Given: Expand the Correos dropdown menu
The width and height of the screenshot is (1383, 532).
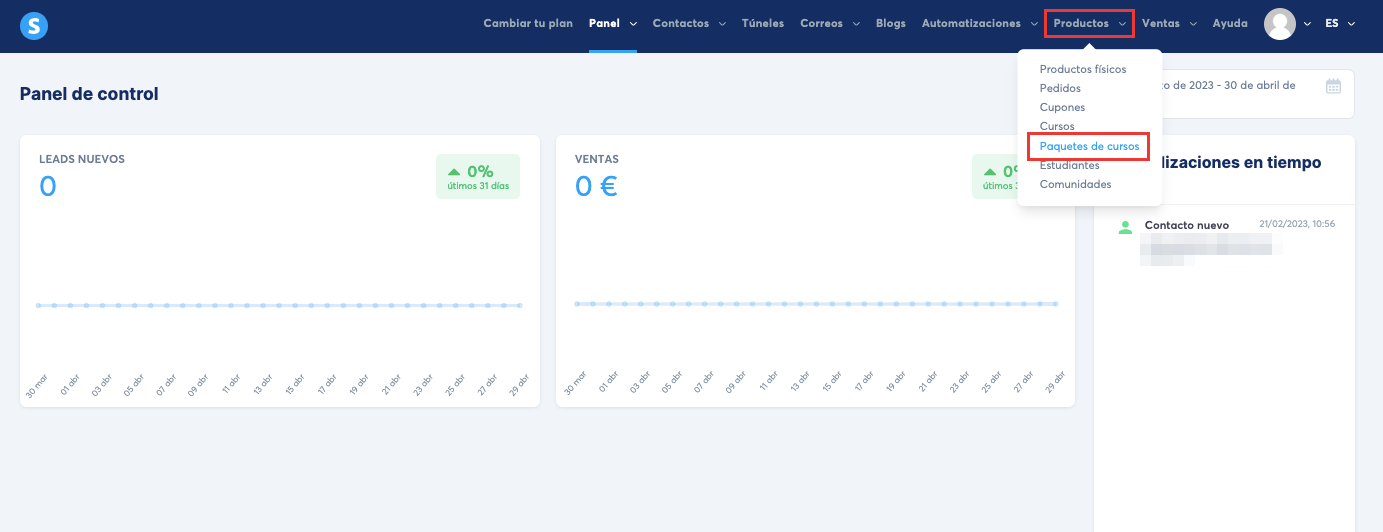Looking at the screenshot, I should tap(829, 24).
